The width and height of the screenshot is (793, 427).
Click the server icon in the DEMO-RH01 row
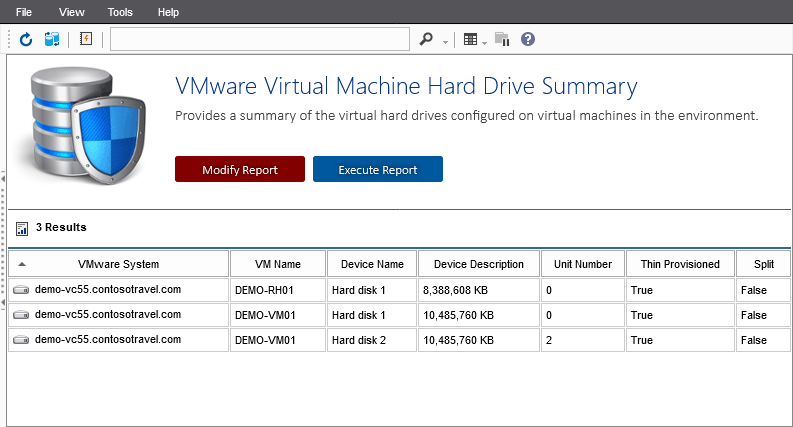[x=21, y=290]
